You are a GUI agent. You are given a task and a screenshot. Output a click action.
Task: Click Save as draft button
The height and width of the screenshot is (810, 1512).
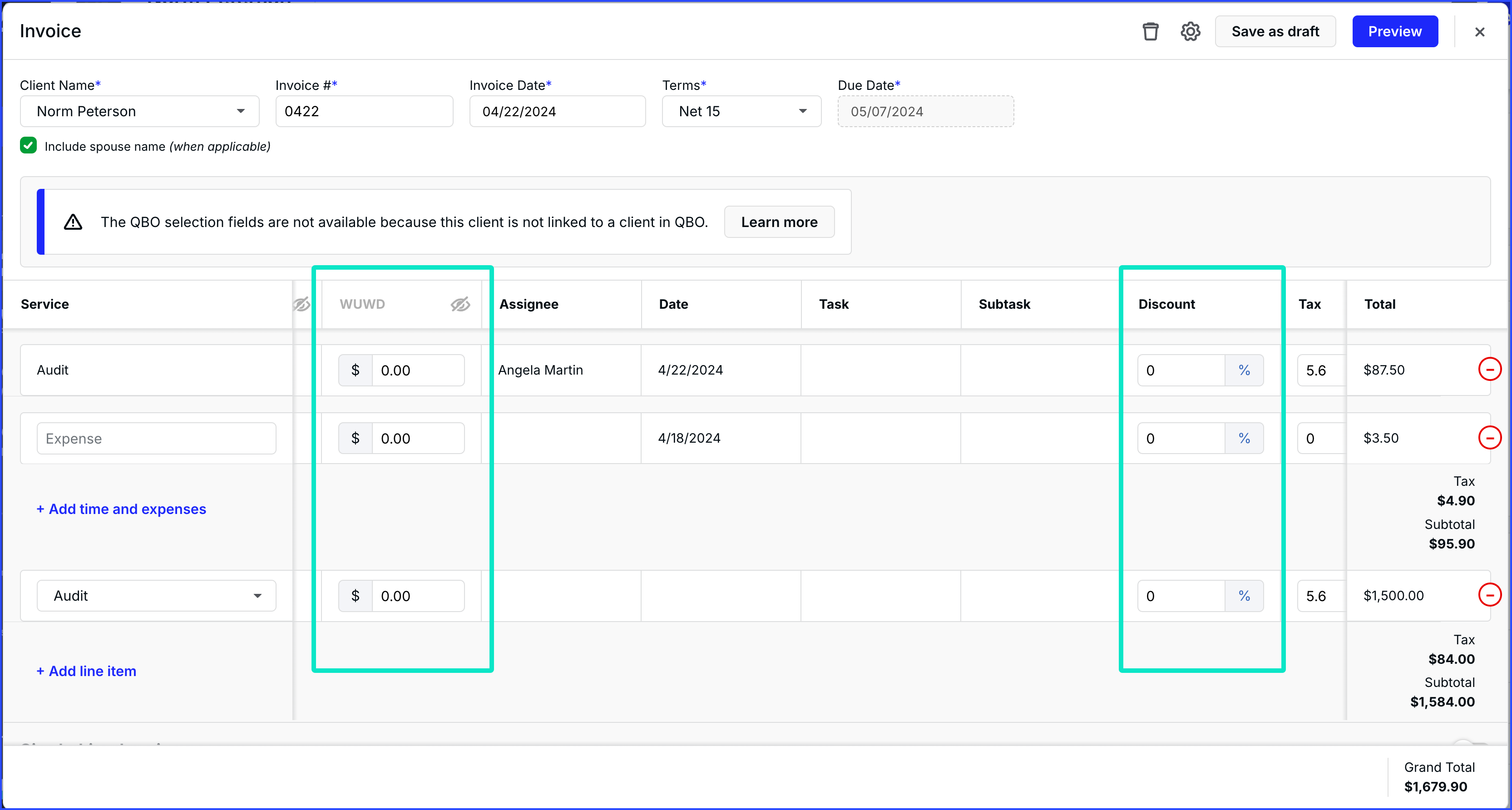1275,32
